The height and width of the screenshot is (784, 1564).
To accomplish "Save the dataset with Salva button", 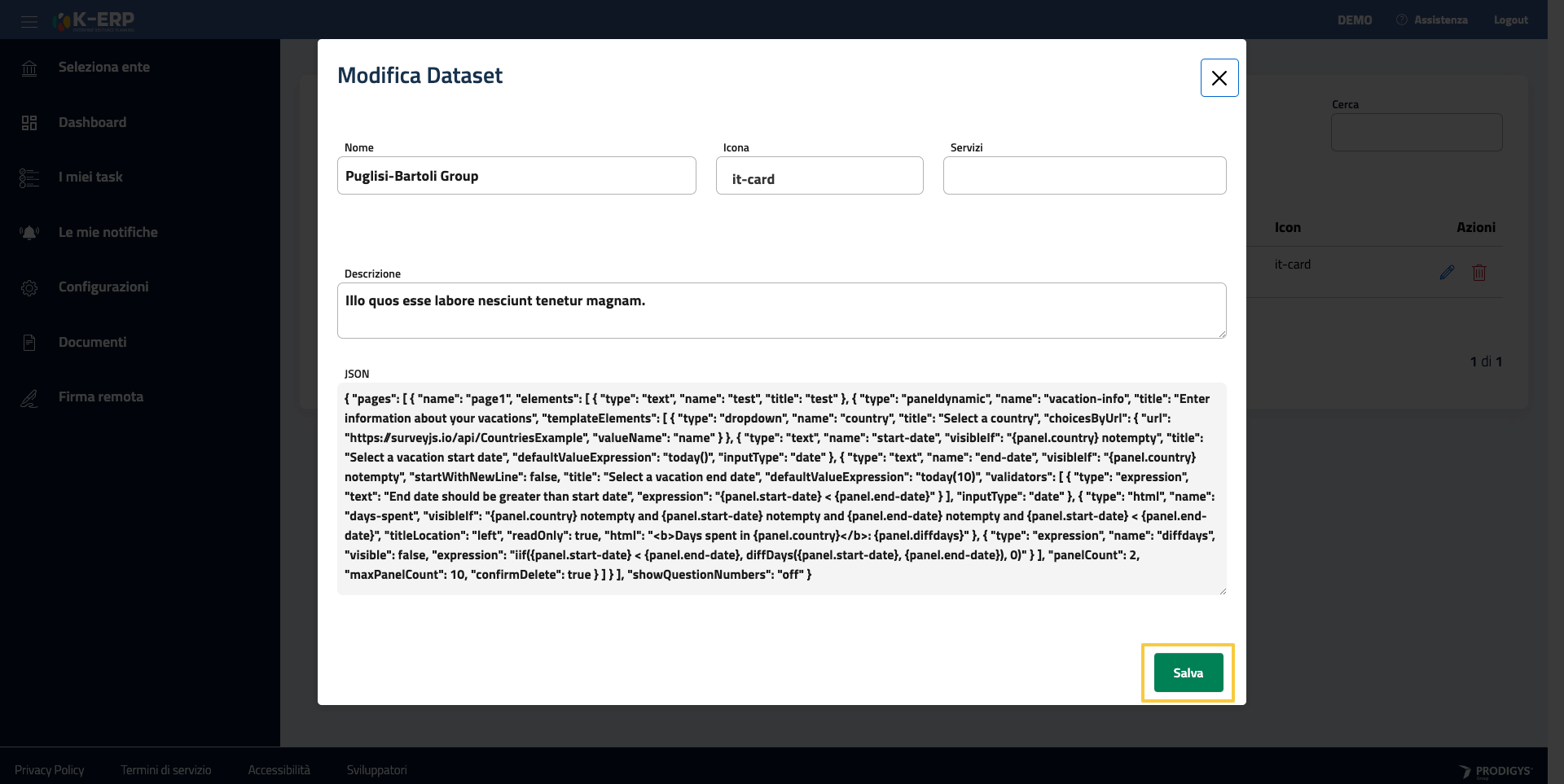I will coord(1188,672).
